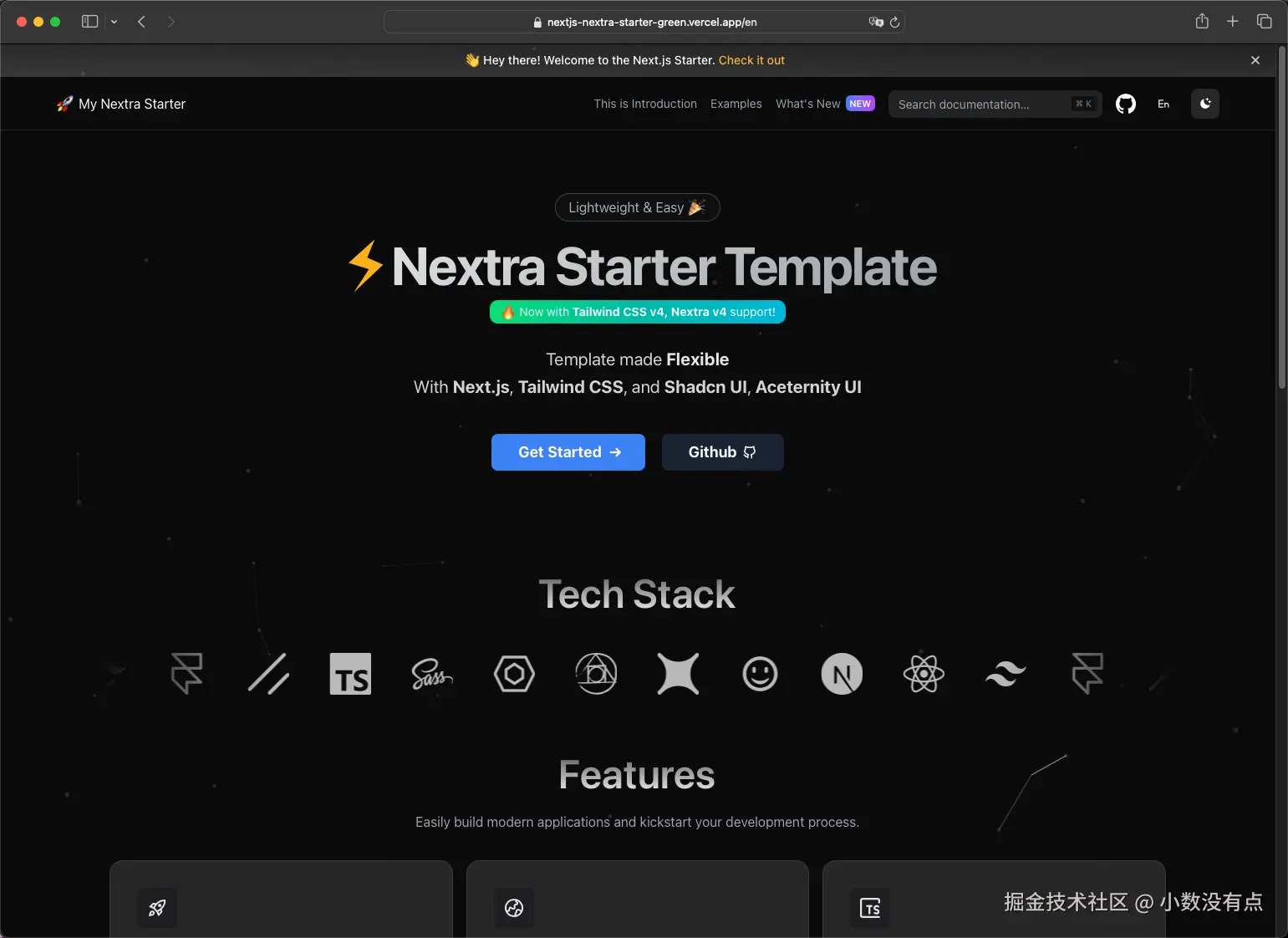Click the Framer logo beside the Tailwind logo
Screen dimensions: 1288x938
point(1087,674)
